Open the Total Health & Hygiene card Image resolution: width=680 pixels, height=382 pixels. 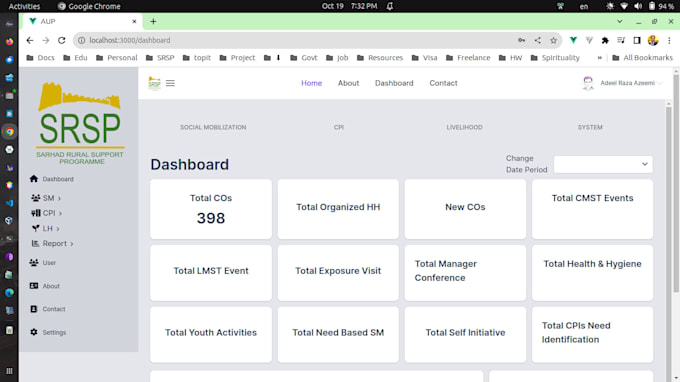point(592,273)
